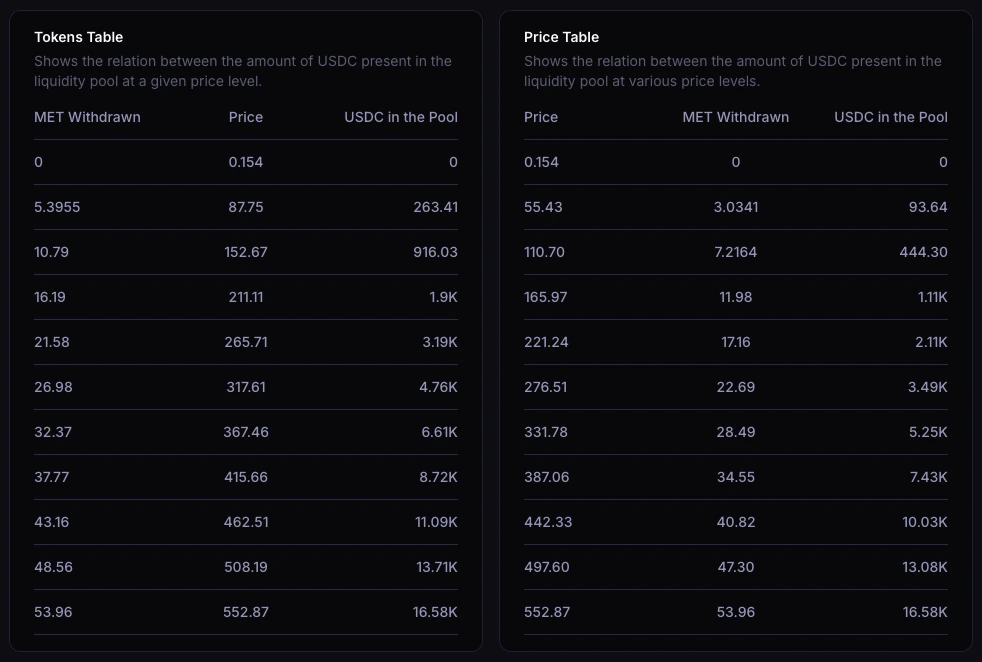Click the 28.49 MET Withdrawn cell
982x662 pixels.
point(735,433)
